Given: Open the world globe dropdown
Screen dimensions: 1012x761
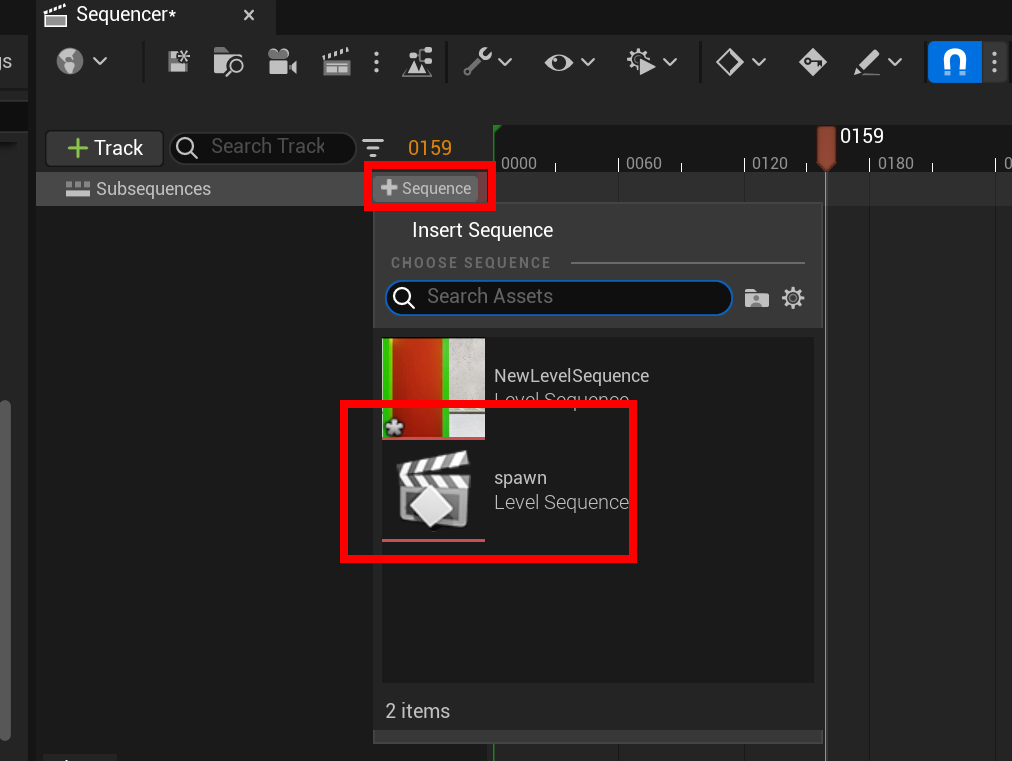Looking at the screenshot, I should coord(81,62).
